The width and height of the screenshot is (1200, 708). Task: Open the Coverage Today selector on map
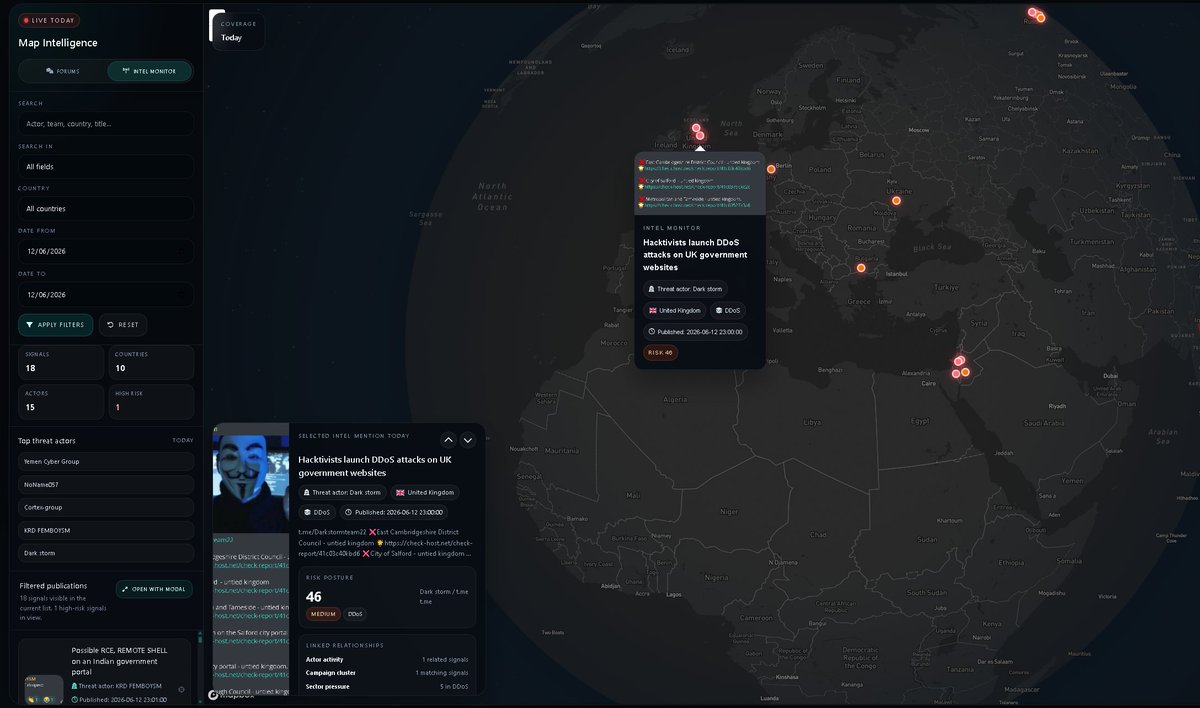239,30
